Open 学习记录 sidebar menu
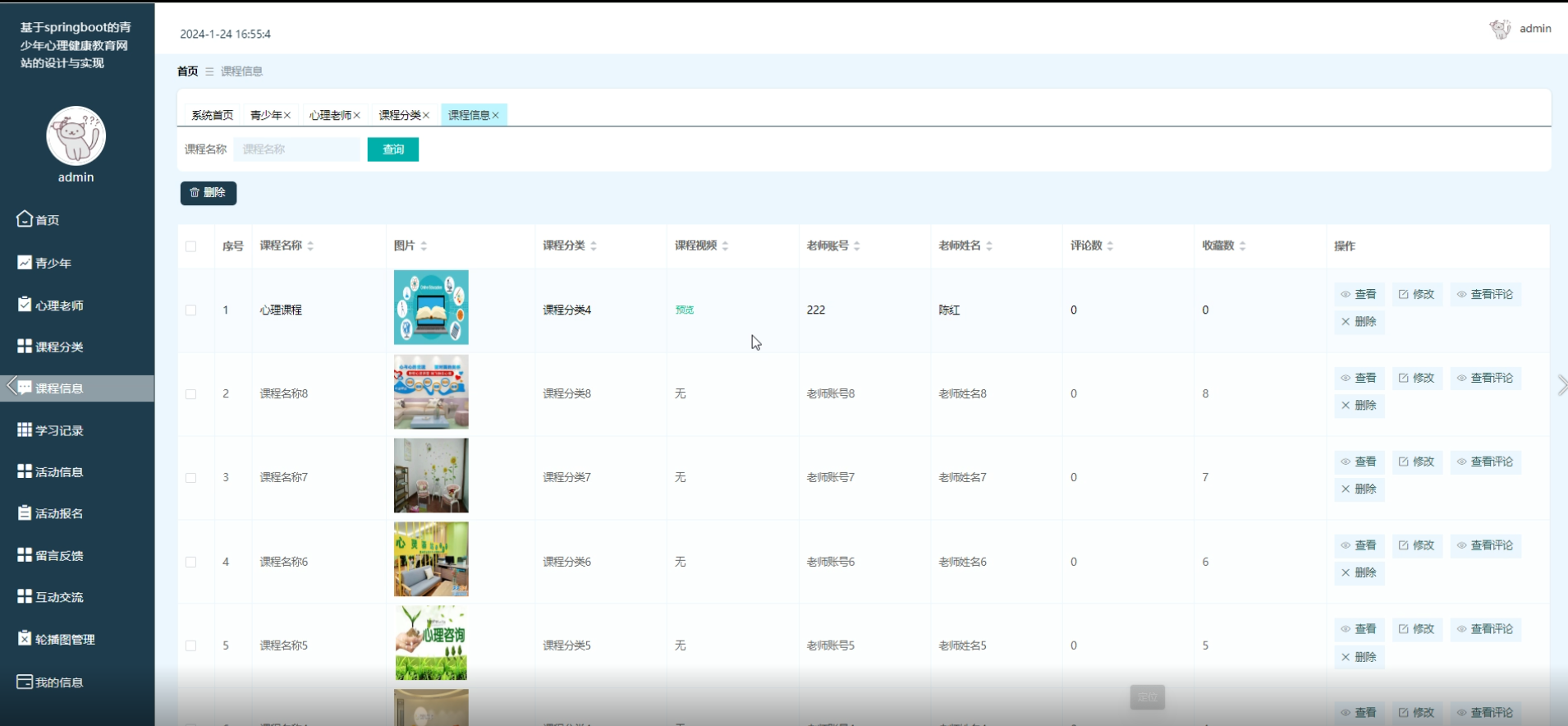This screenshot has height=726, width=1568. [x=50, y=430]
